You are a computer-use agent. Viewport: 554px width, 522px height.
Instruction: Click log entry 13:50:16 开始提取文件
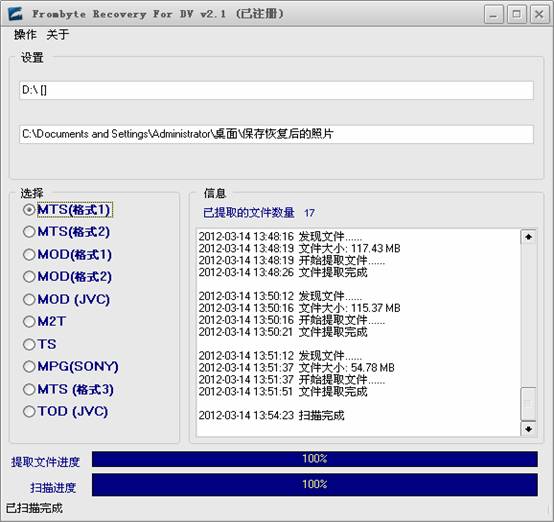coord(292,320)
